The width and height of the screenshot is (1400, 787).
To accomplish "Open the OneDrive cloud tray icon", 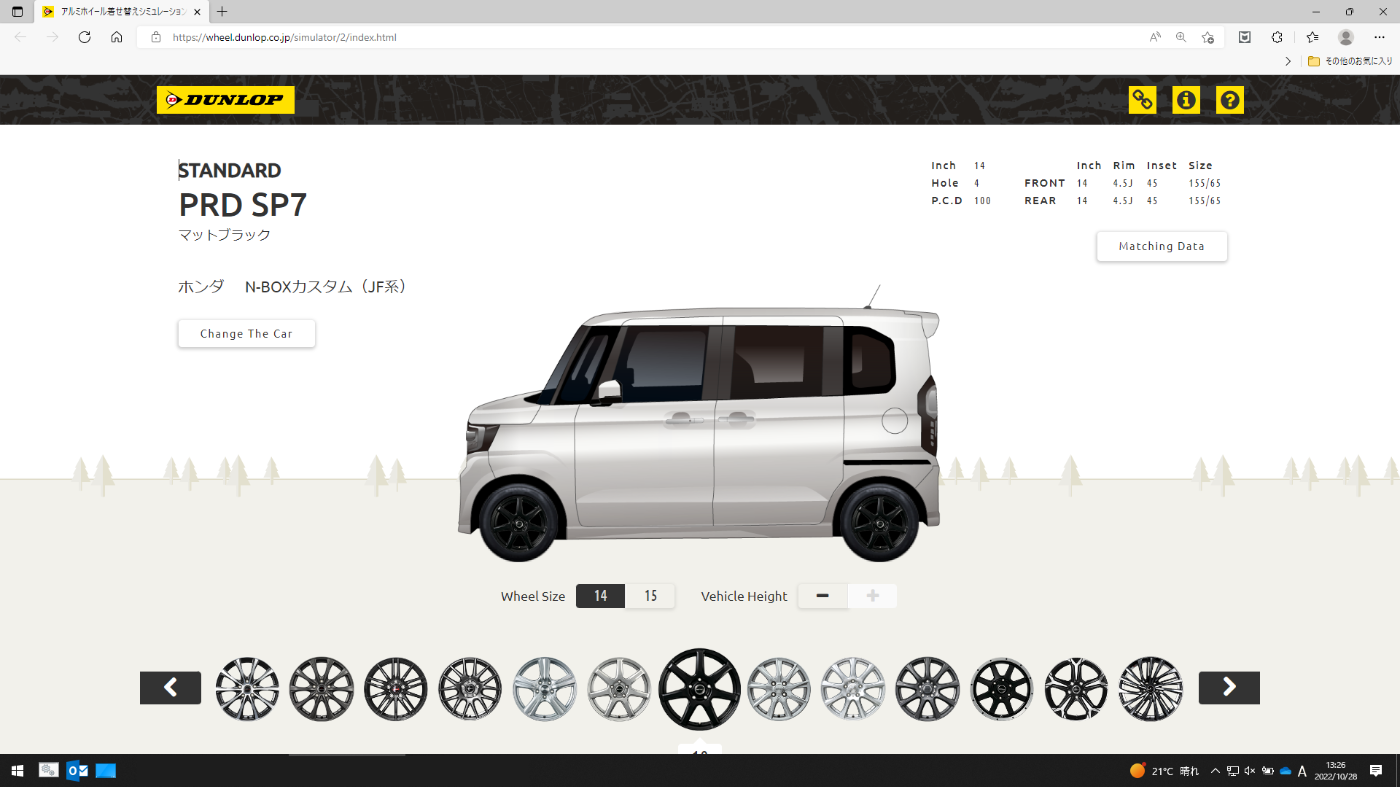I will tap(1286, 771).
